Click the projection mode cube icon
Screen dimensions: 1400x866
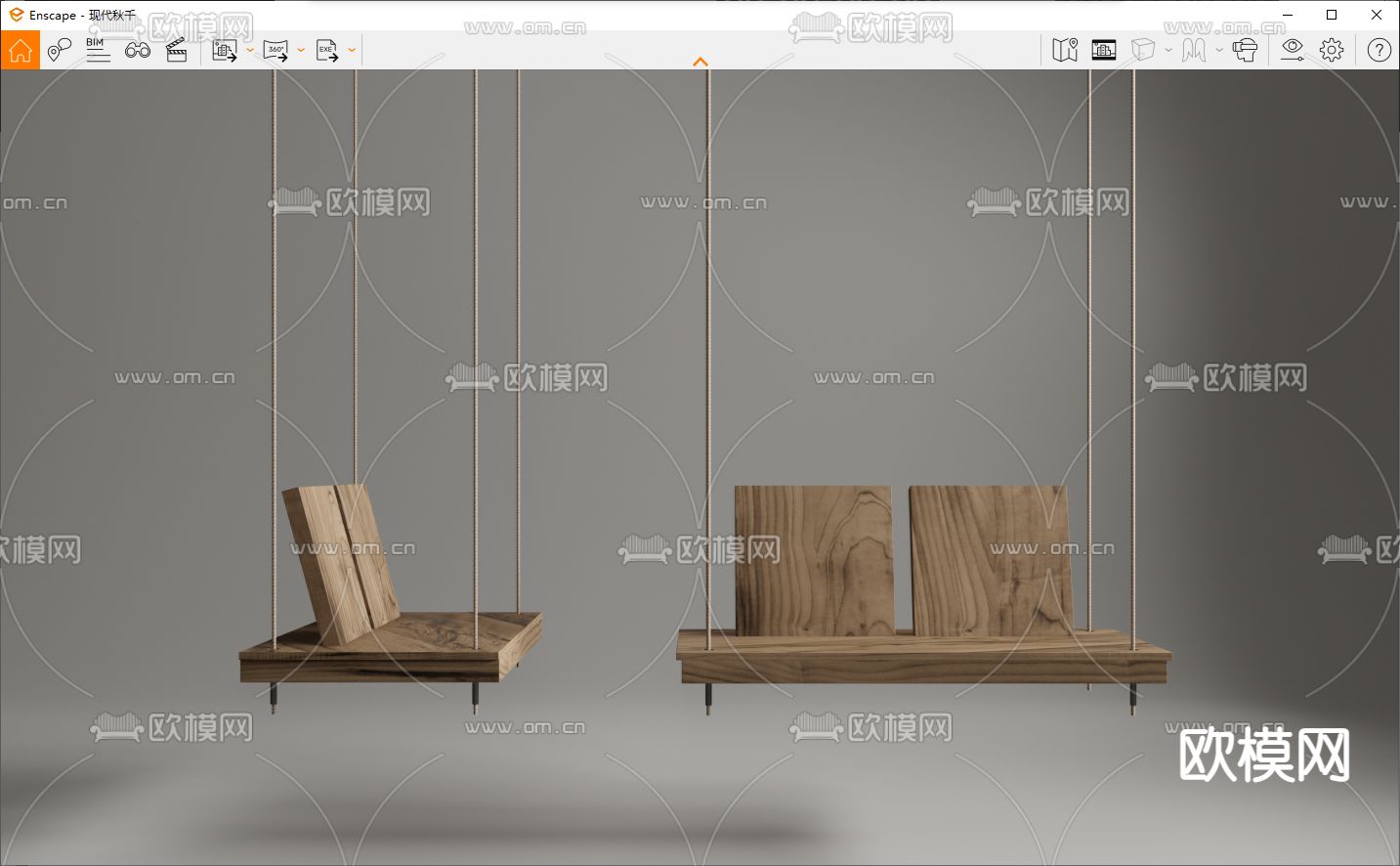click(x=1143, y=50)
